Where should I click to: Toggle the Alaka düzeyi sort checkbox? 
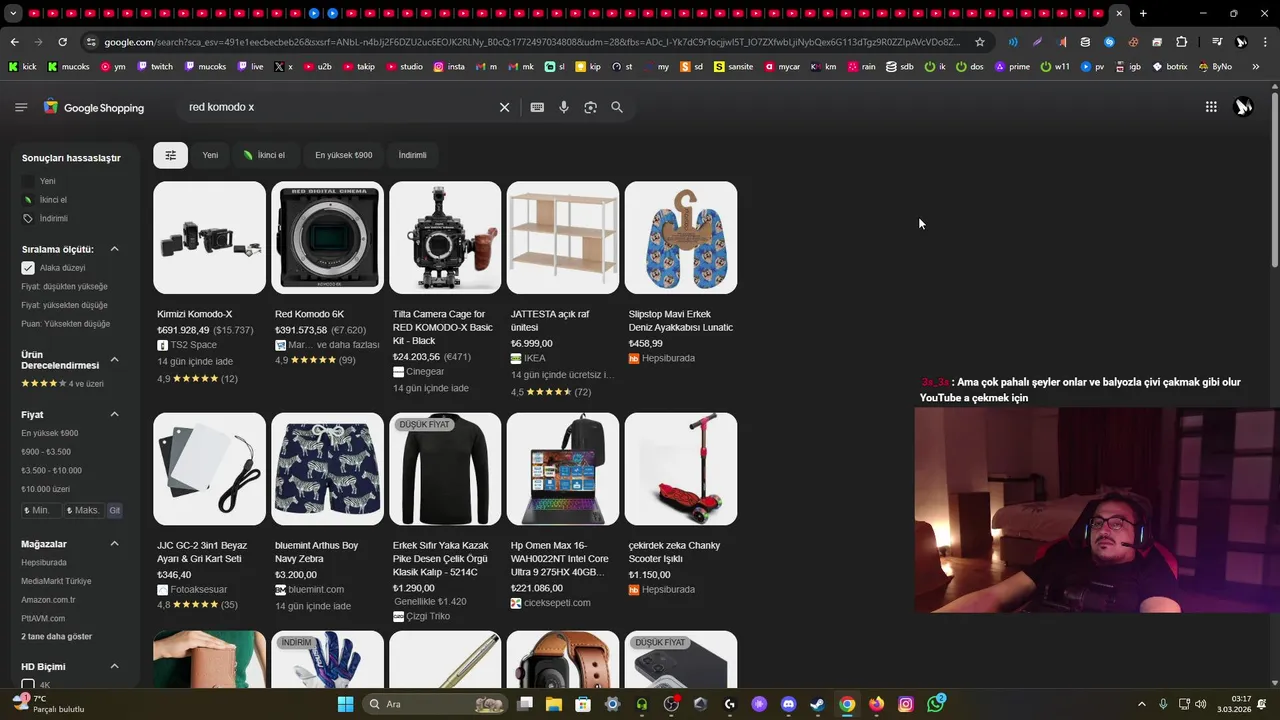tap(28, 268)
